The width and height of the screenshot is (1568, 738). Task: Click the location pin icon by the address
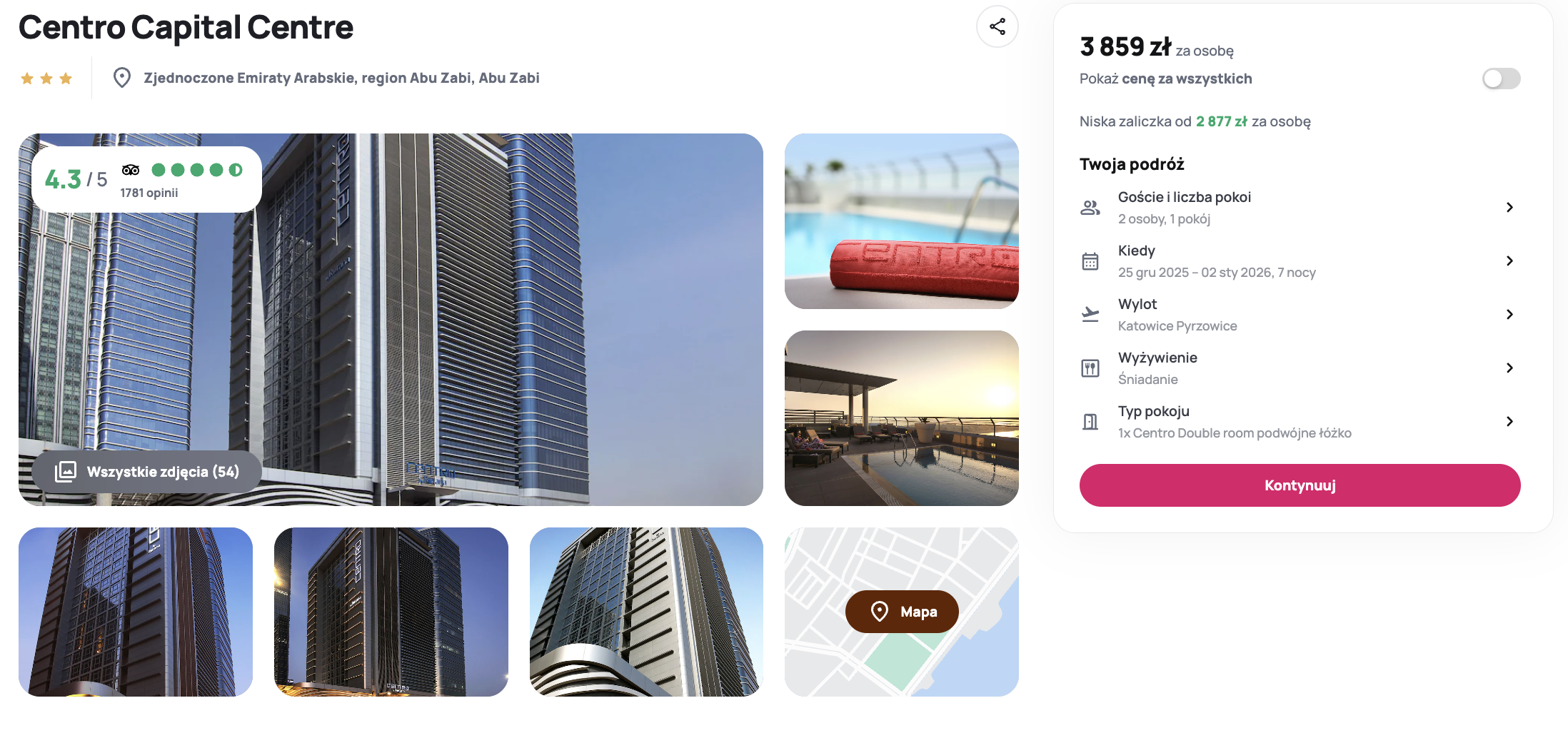(122, 77)
